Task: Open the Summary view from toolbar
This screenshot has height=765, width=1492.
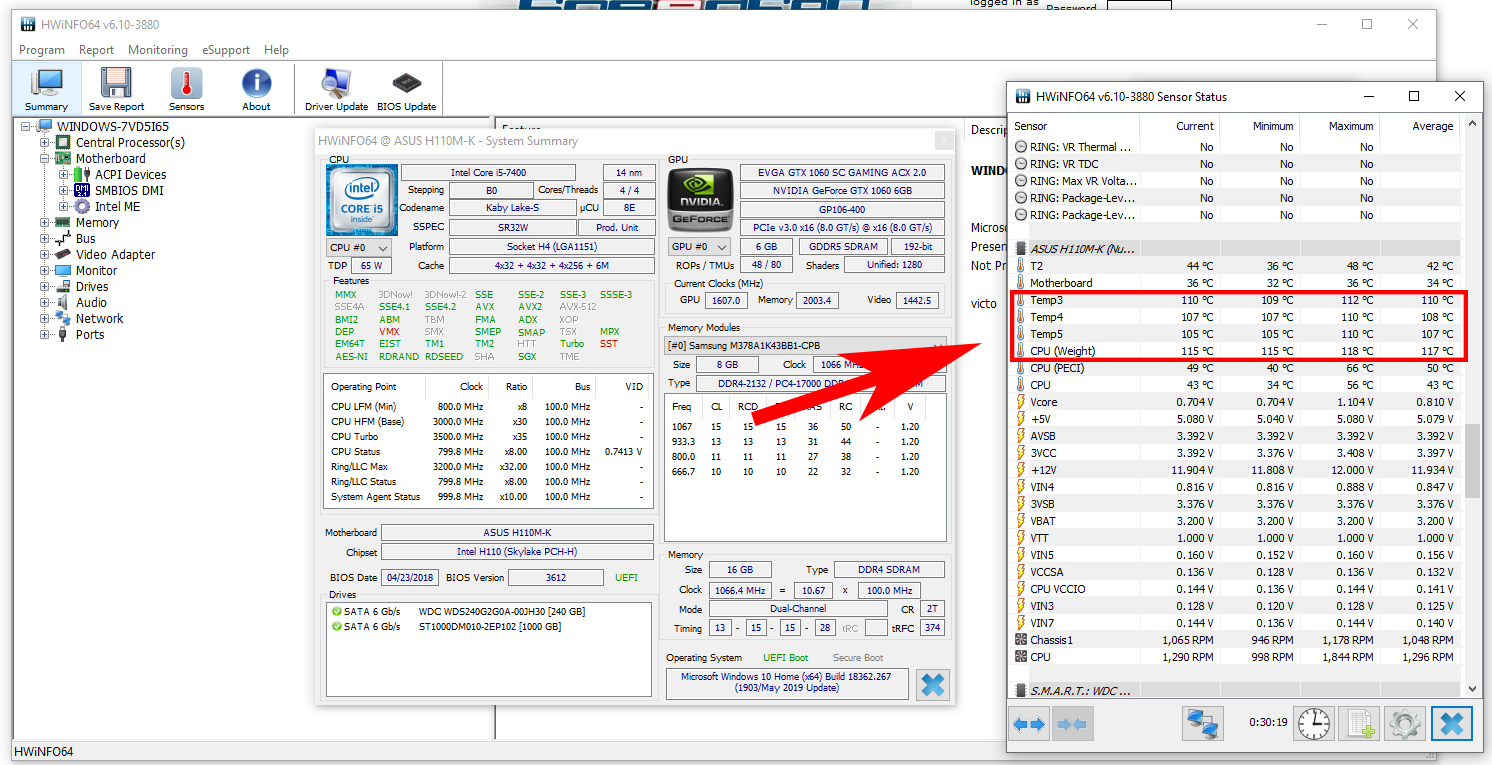Action: pos(46,89)
